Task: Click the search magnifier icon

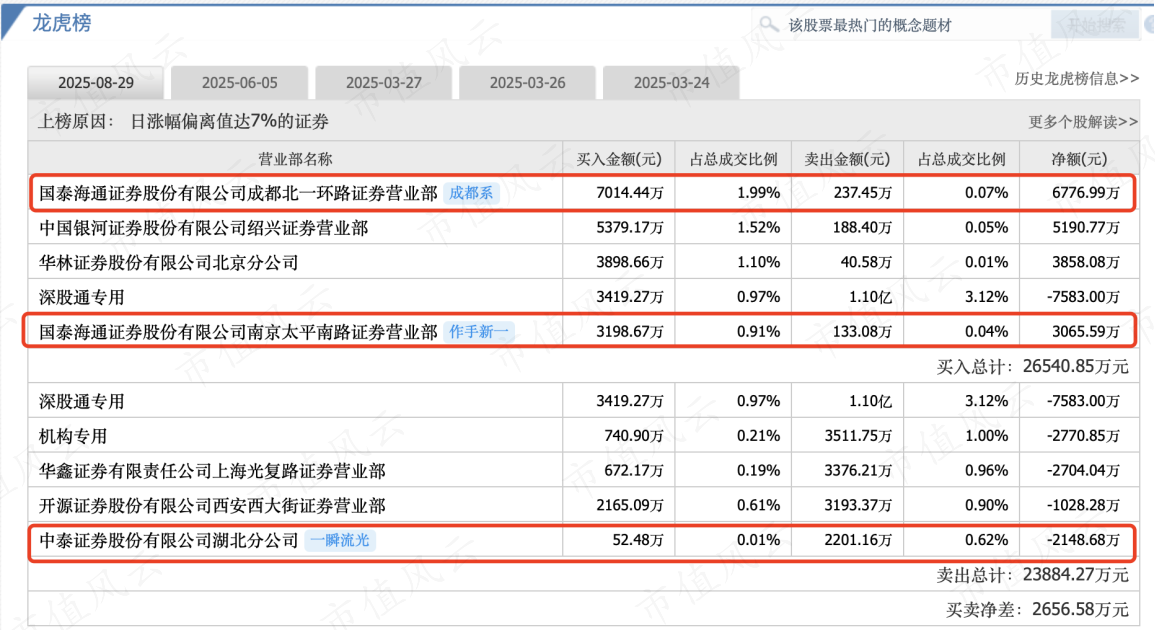Action: click(769, 24)
